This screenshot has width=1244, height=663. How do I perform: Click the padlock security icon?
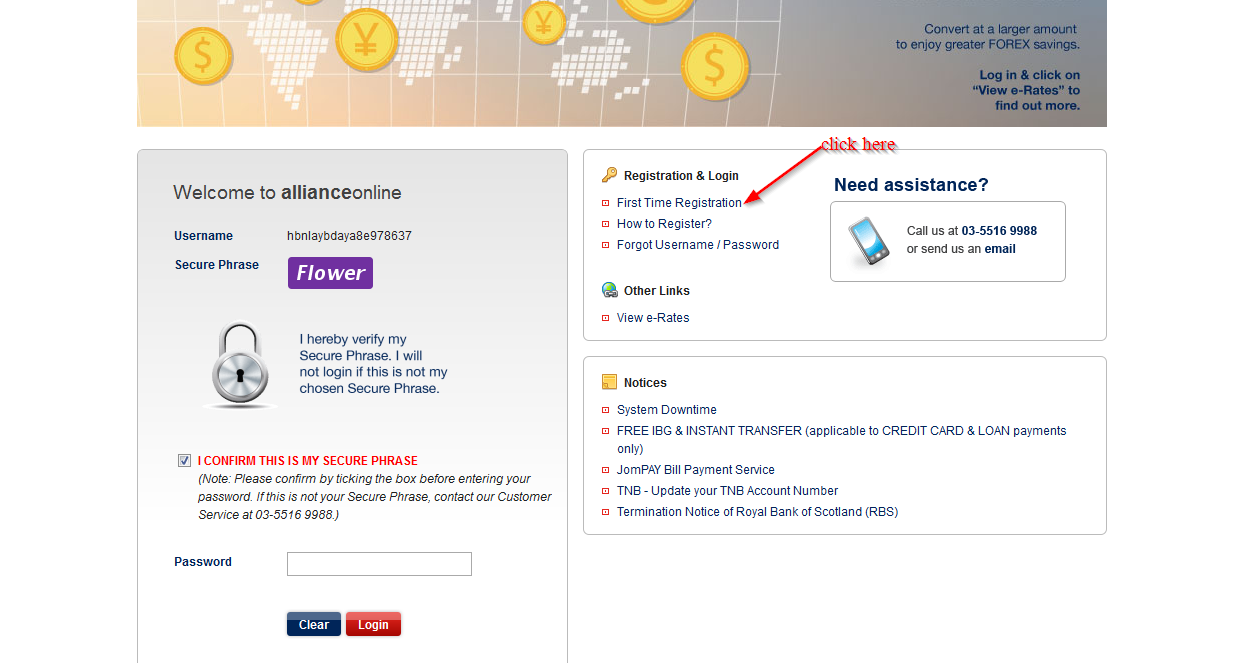(x=240, y=365)
